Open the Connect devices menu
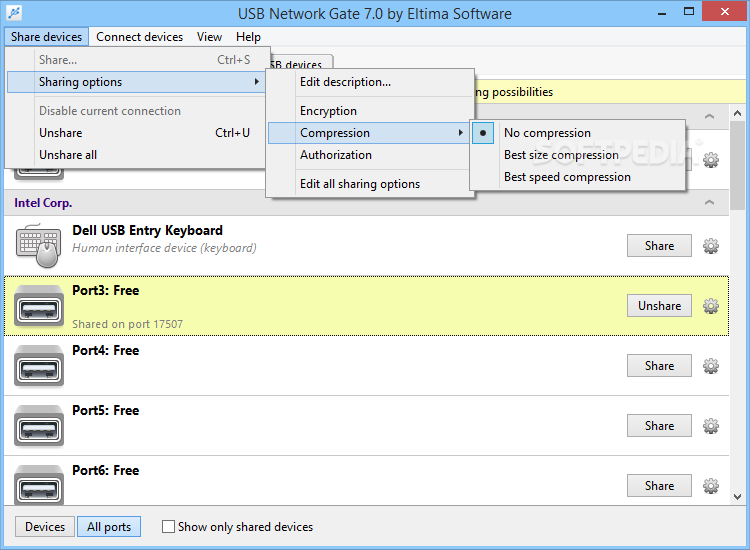The height and width of the screenshot is (550, 750). coord(140,37)
